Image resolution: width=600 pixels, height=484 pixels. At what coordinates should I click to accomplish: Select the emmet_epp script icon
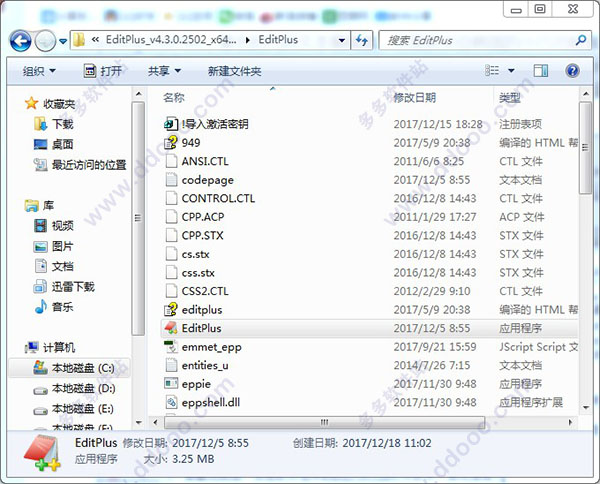point(171,347)
